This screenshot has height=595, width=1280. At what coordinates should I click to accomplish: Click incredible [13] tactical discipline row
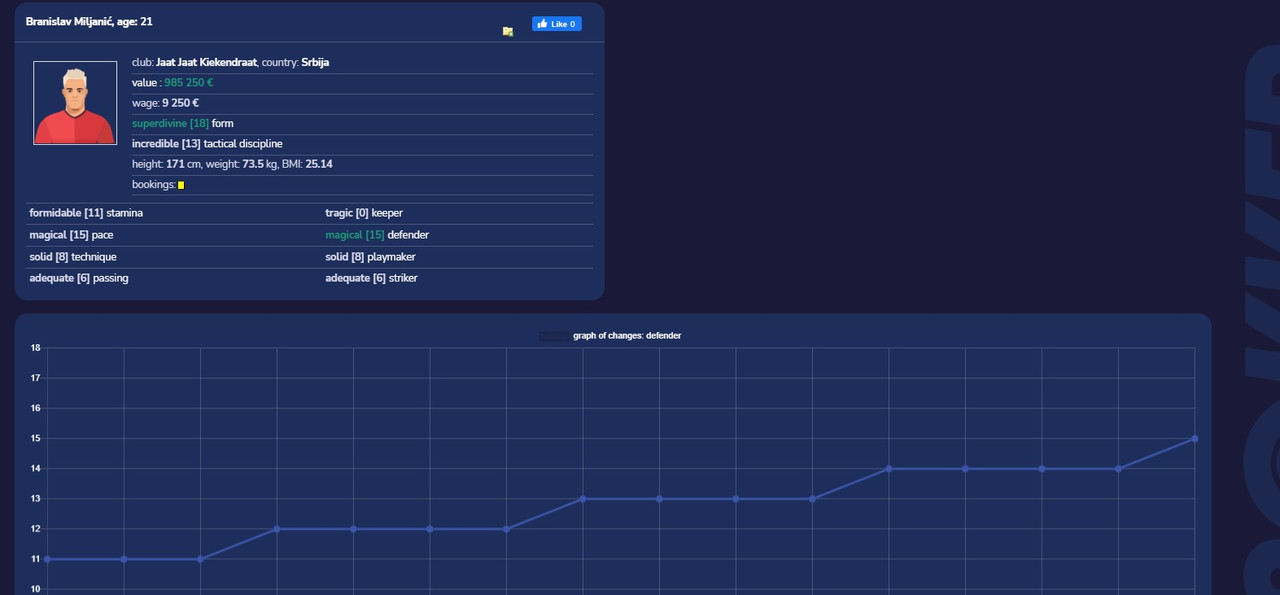[x=362, y=144]
